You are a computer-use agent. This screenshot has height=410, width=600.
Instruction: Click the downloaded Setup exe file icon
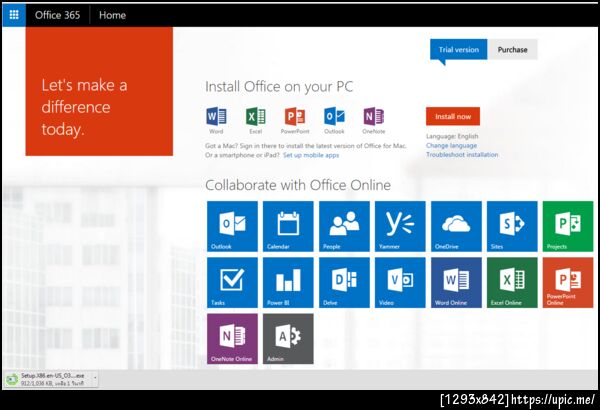12,379
